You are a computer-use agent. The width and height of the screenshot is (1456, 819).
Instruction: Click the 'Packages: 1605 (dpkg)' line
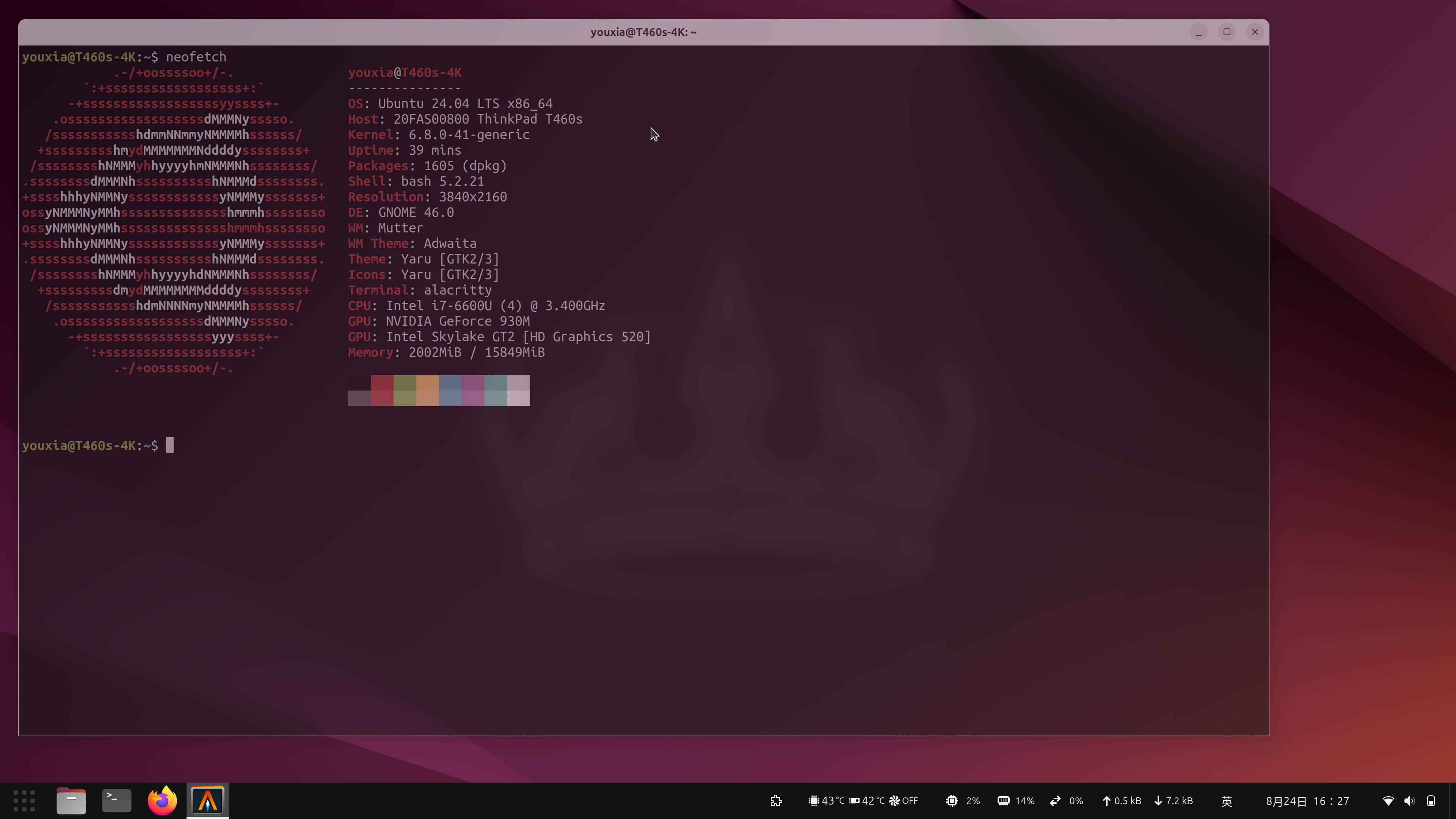(427, 166)
